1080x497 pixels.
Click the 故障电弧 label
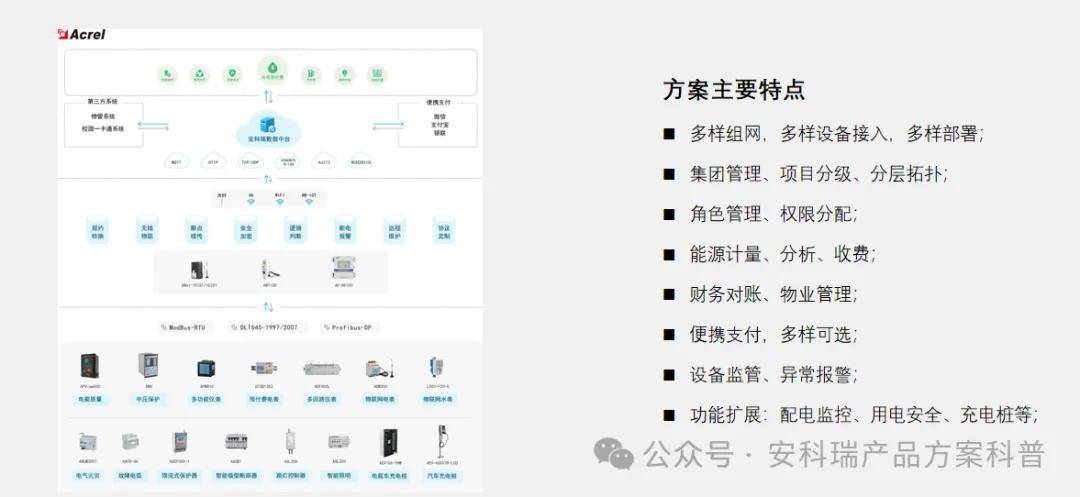130,476
